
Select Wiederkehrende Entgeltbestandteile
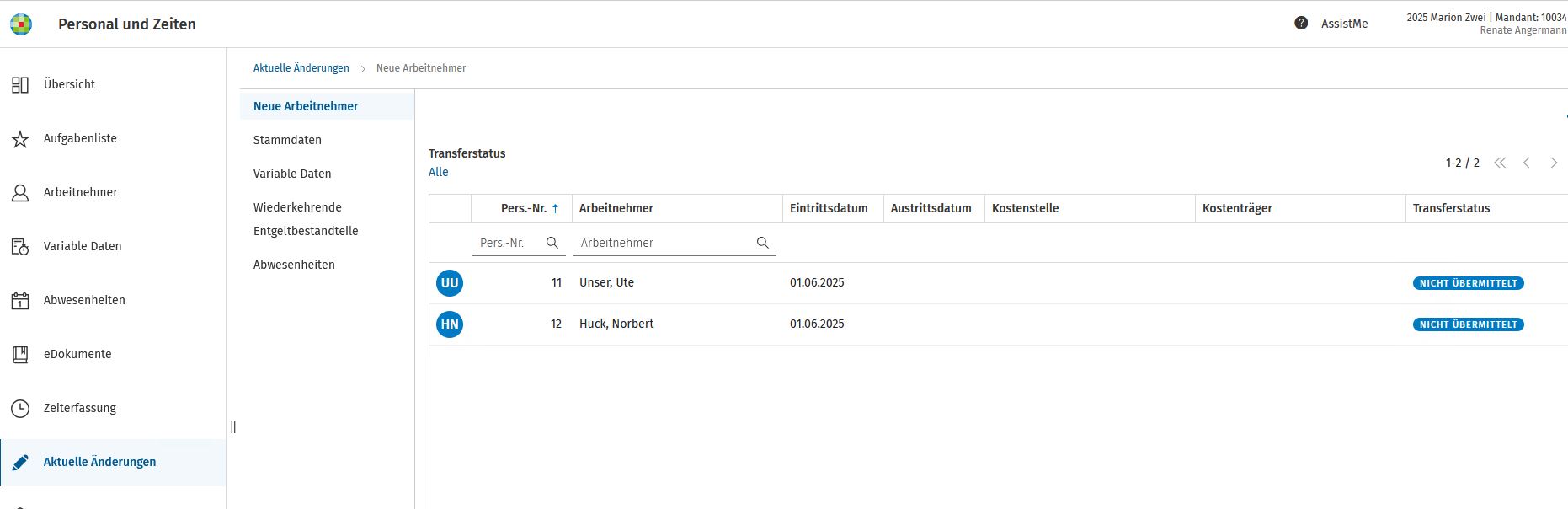tap(306, 219)
